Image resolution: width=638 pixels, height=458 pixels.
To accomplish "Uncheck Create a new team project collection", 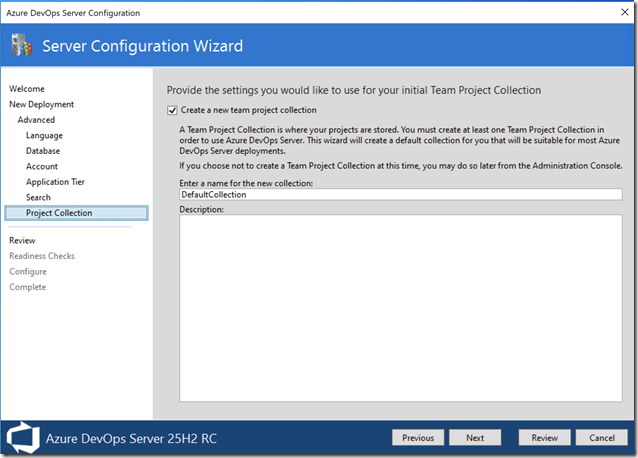I will 172,111.
